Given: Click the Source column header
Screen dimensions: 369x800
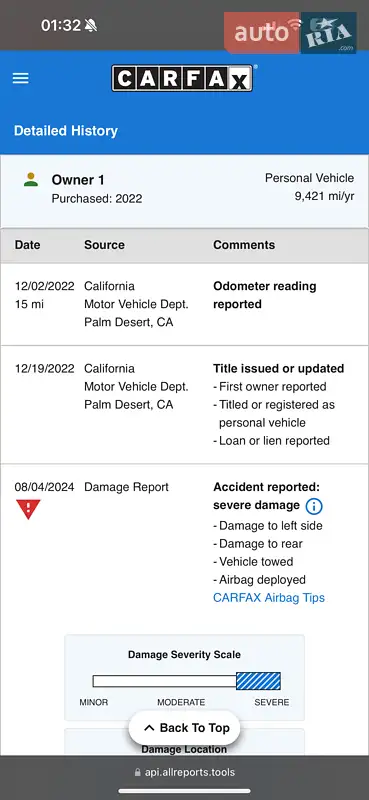Looking at the screenshot, I should click(x=105, y=245).
